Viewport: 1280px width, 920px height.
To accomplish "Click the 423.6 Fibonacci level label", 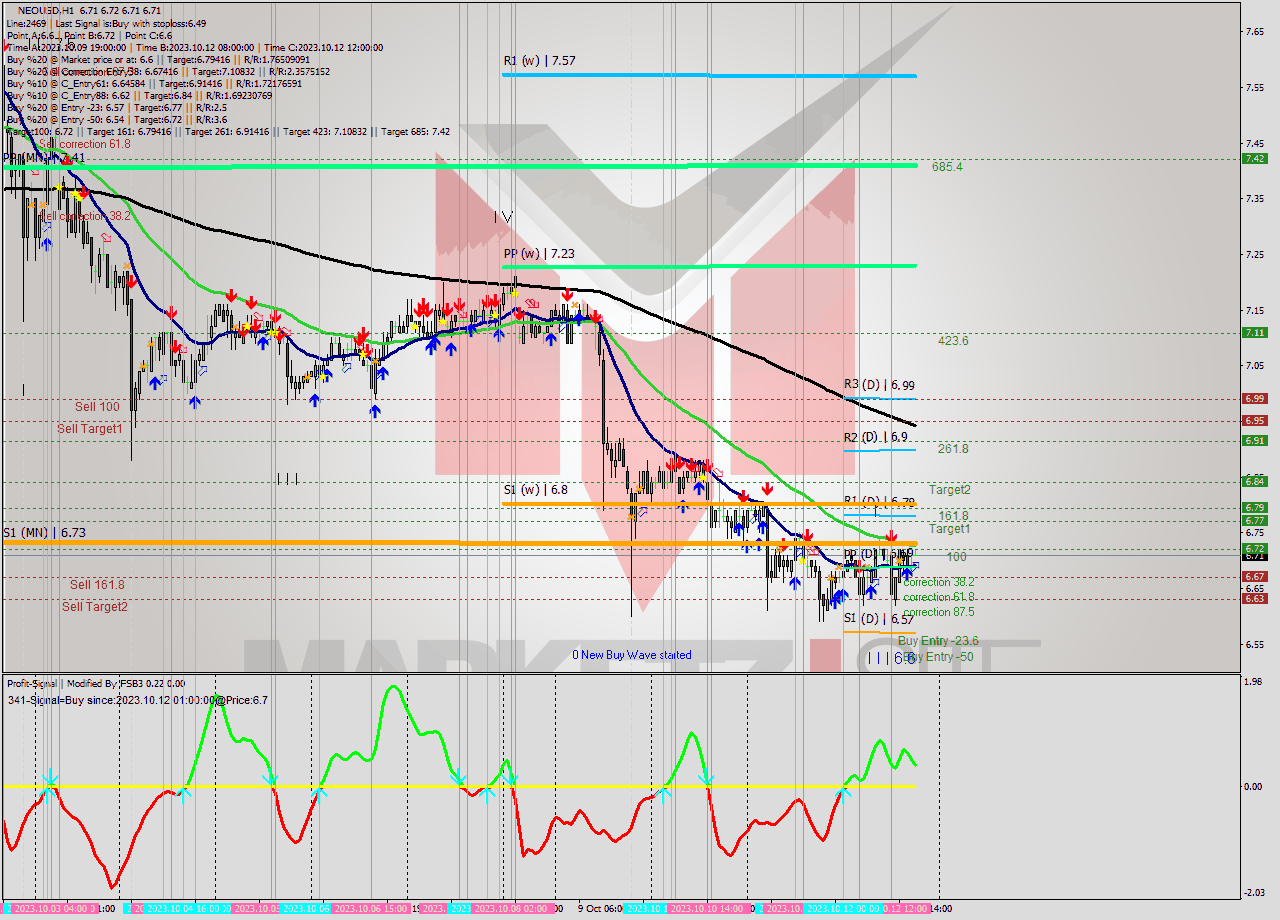I will (953, 341).
